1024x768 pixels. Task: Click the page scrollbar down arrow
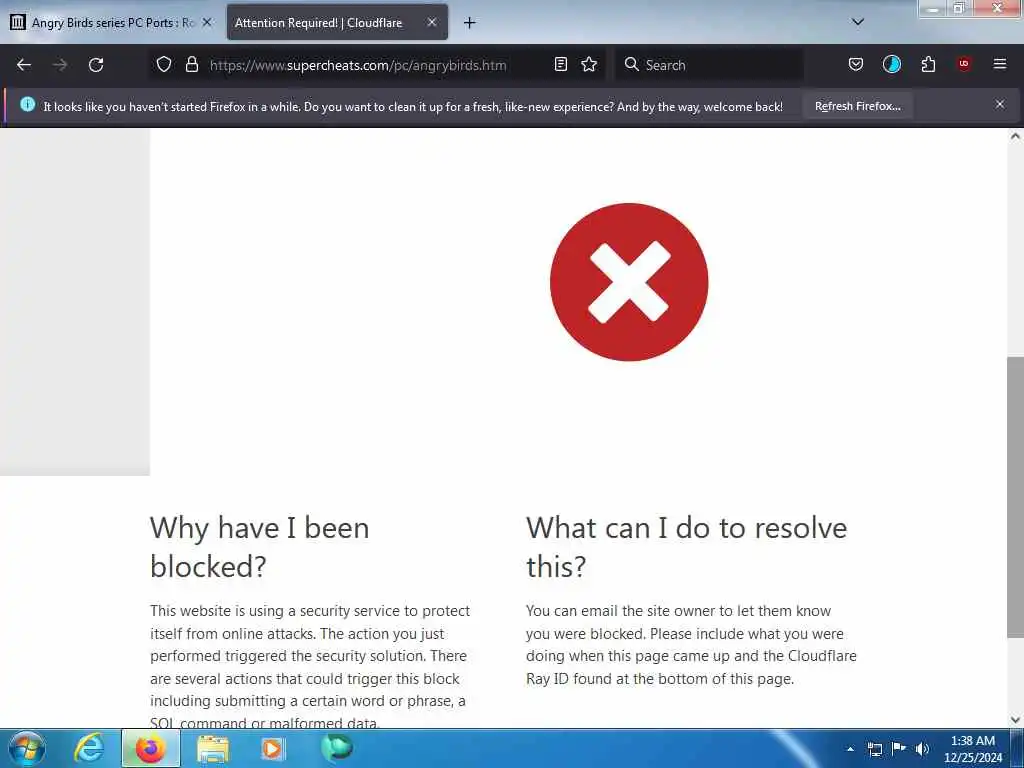1015,720
